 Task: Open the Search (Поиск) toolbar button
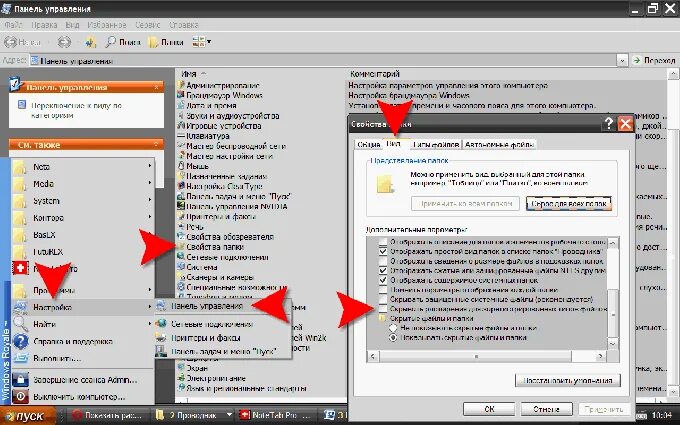(x=123, y=42)
